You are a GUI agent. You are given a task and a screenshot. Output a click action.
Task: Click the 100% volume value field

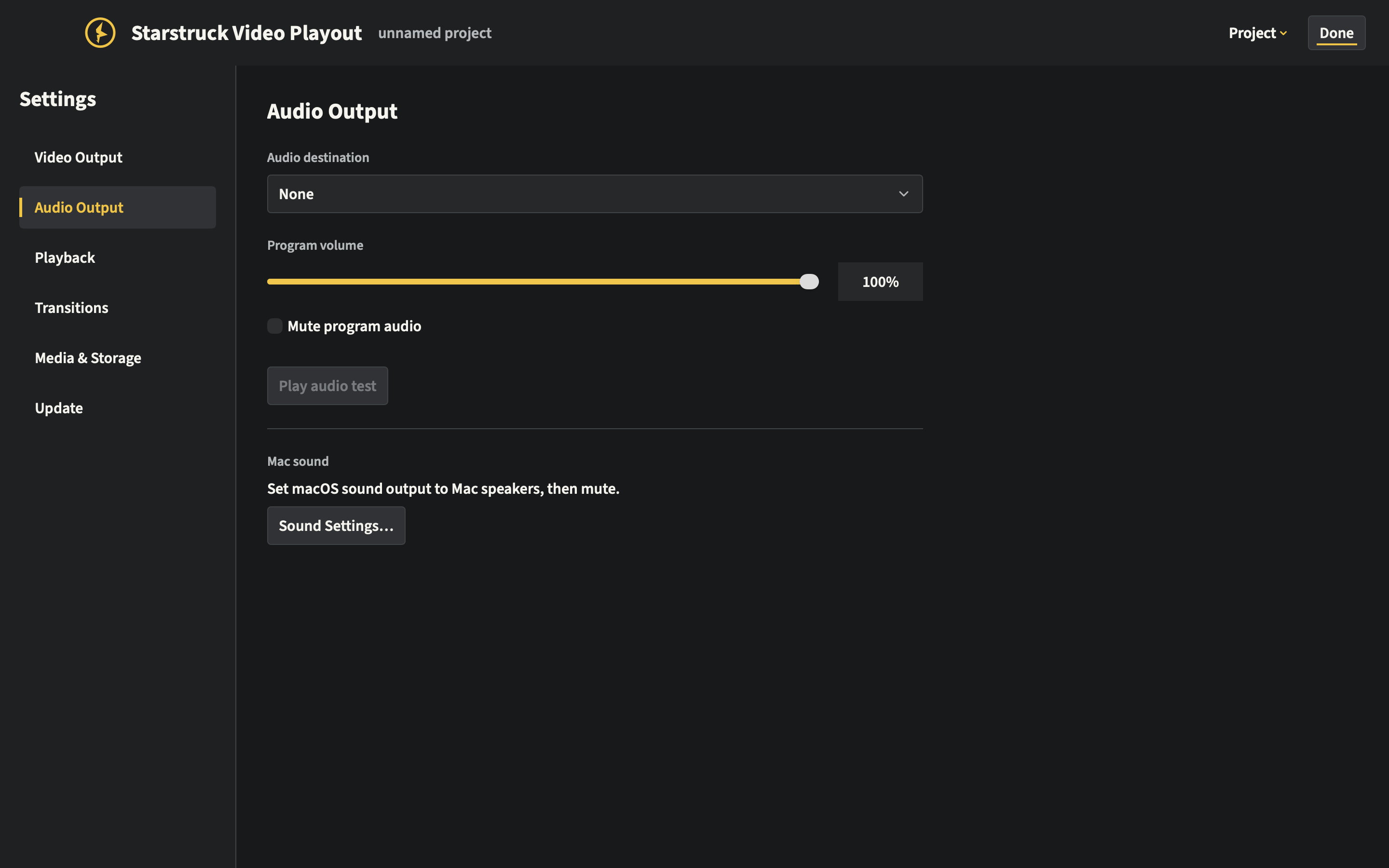pyautogui.click(x=880, y=281)
